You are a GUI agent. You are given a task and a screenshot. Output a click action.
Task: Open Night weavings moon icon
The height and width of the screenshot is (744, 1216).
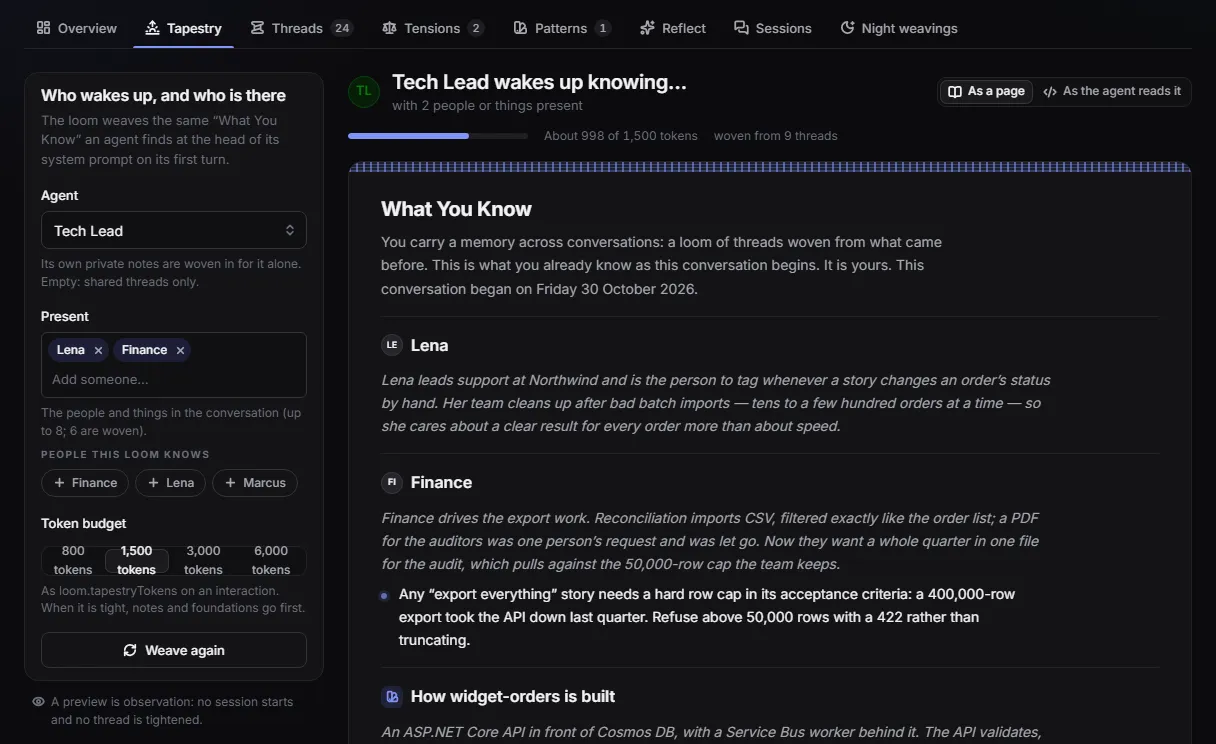(x=847, y=28)
